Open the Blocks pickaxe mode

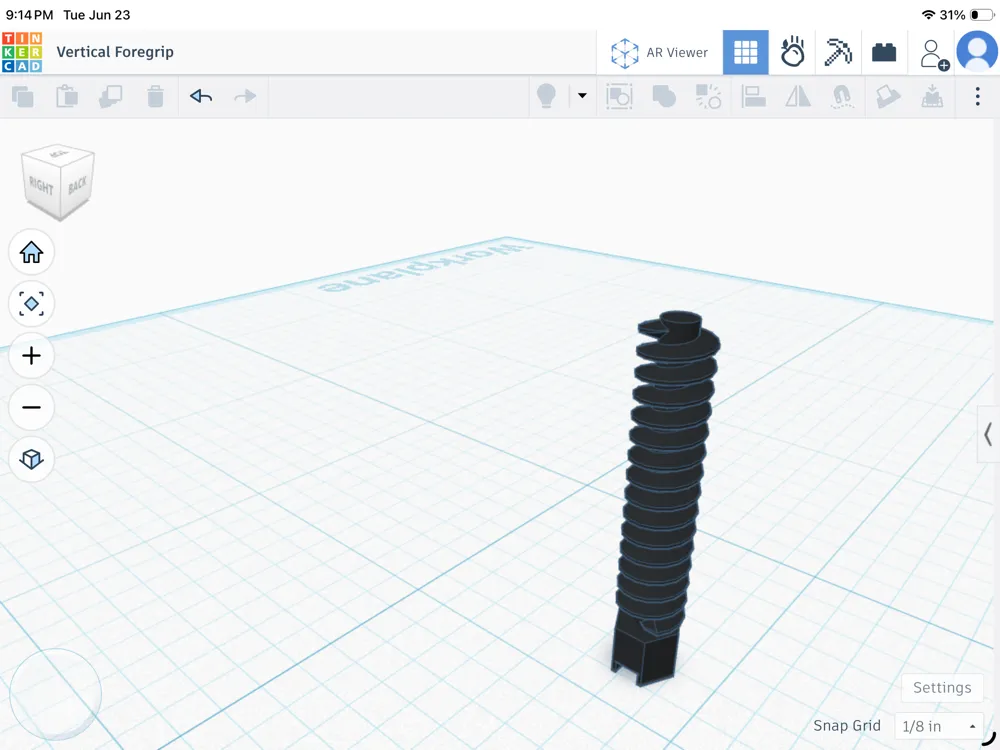pos(838,52)
